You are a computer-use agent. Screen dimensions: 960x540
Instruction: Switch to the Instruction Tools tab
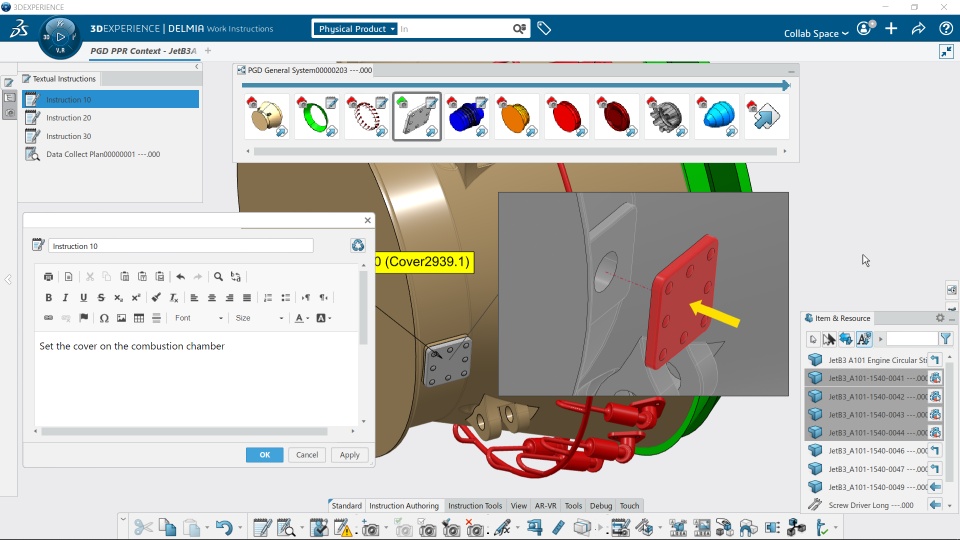pos(475,506)
